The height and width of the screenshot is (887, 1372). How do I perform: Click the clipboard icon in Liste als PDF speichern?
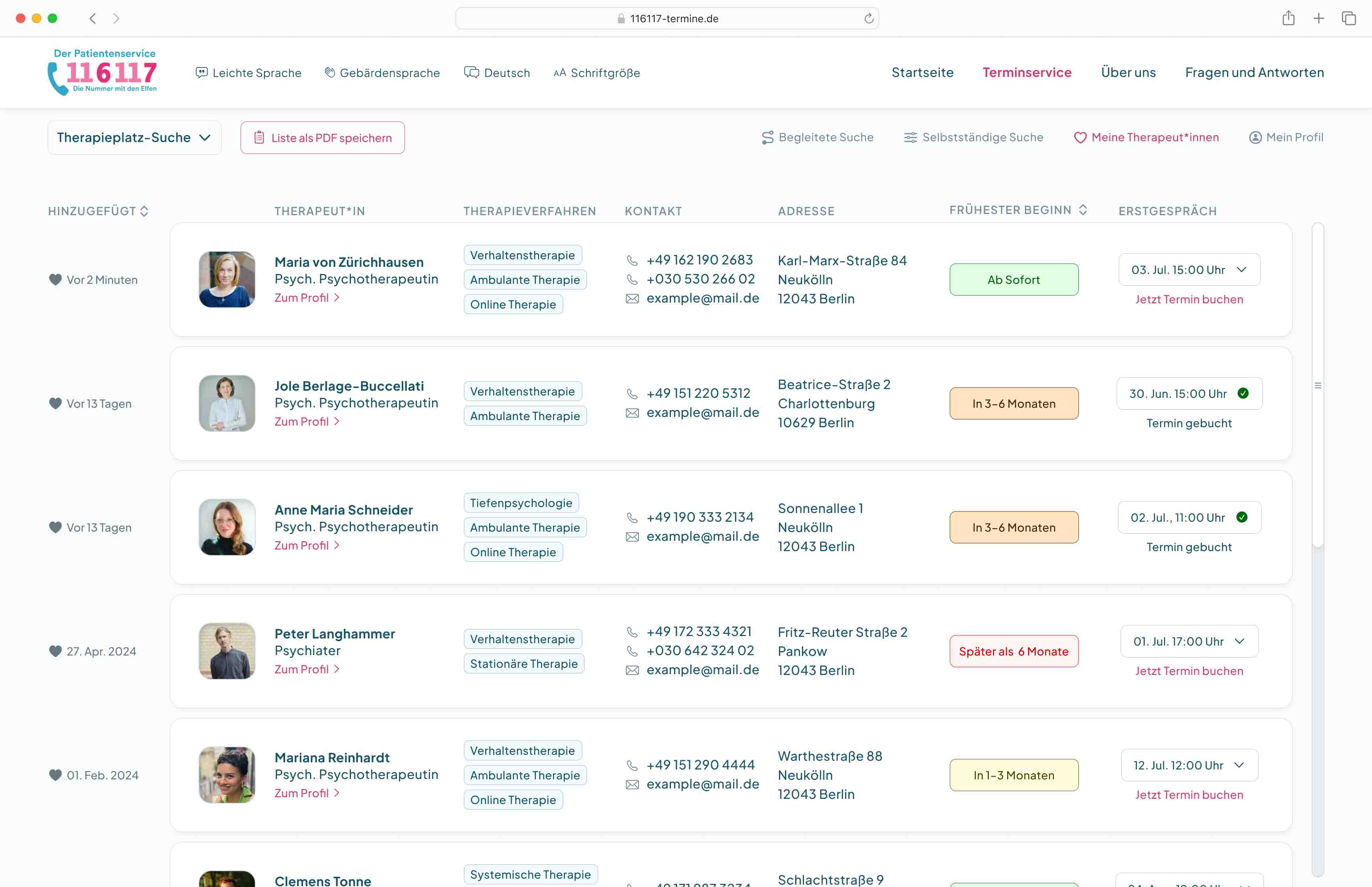(259, 138)
